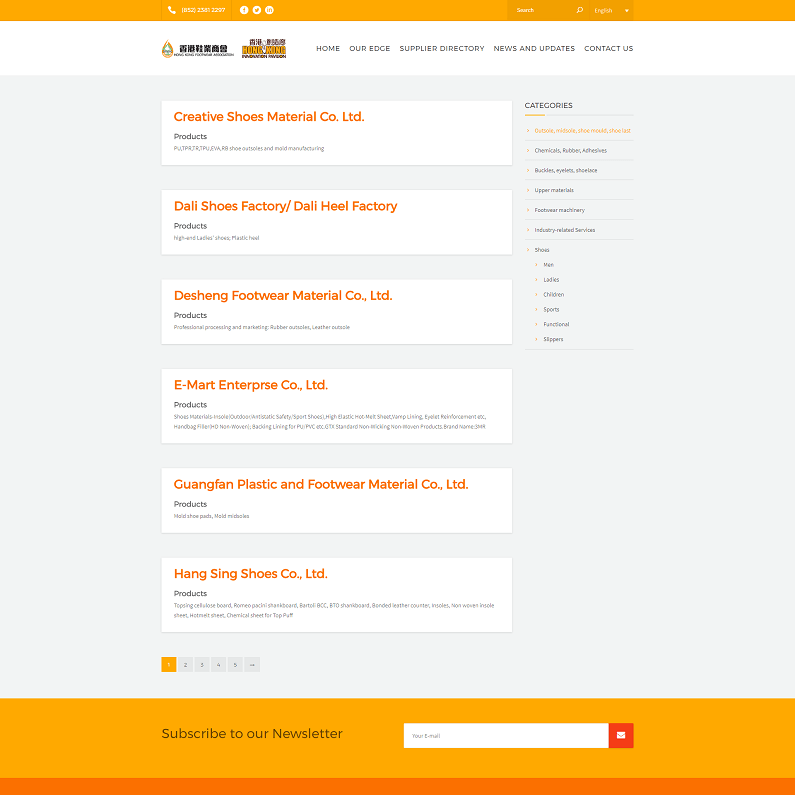Open the Facebook social icon

244,10
